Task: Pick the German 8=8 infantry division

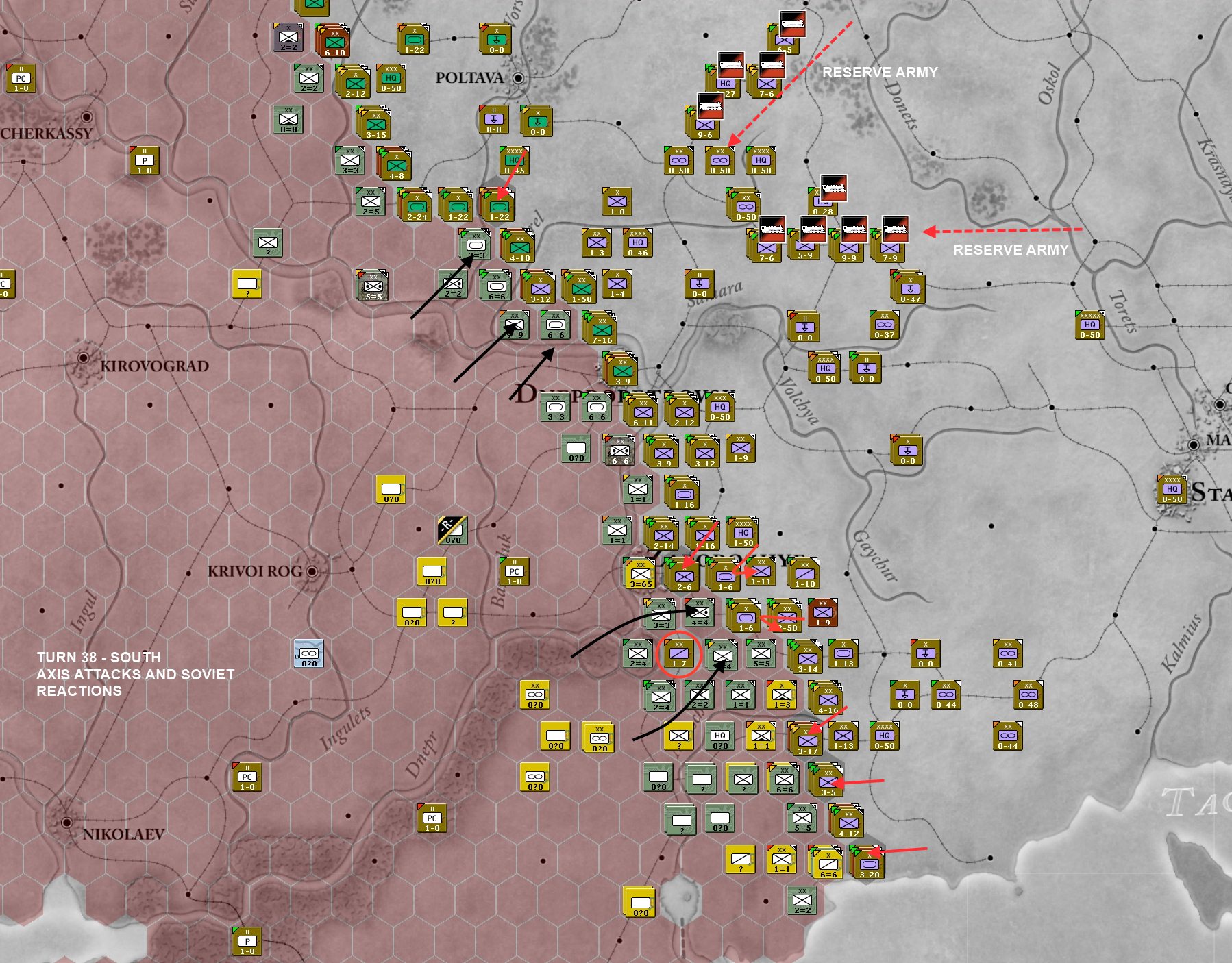Action: click(288, 120)
